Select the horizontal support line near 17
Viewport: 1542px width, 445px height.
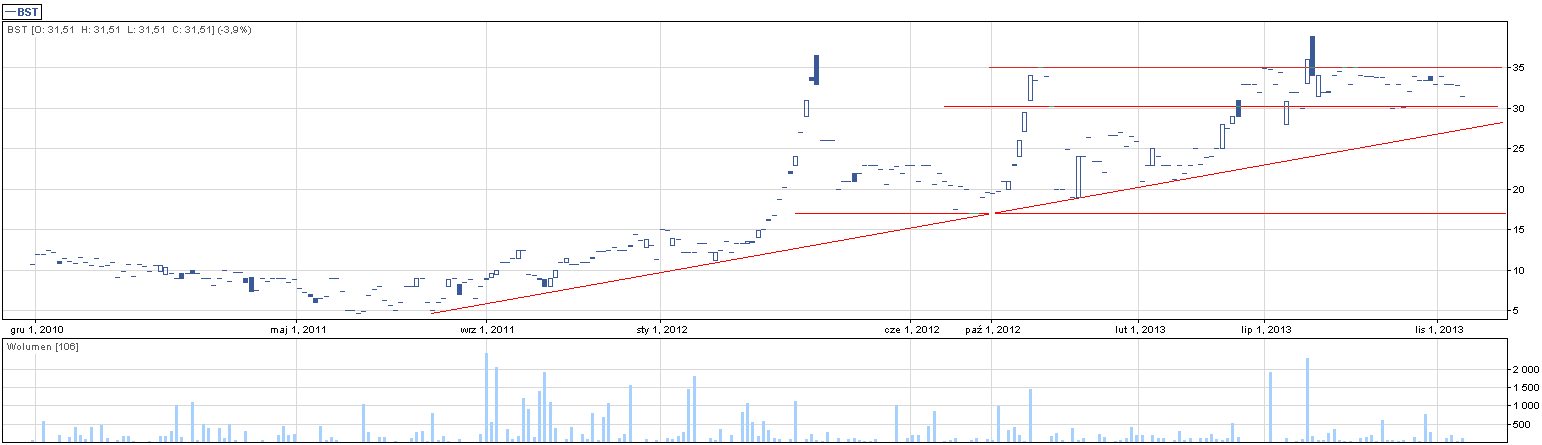pos(1150,213)
